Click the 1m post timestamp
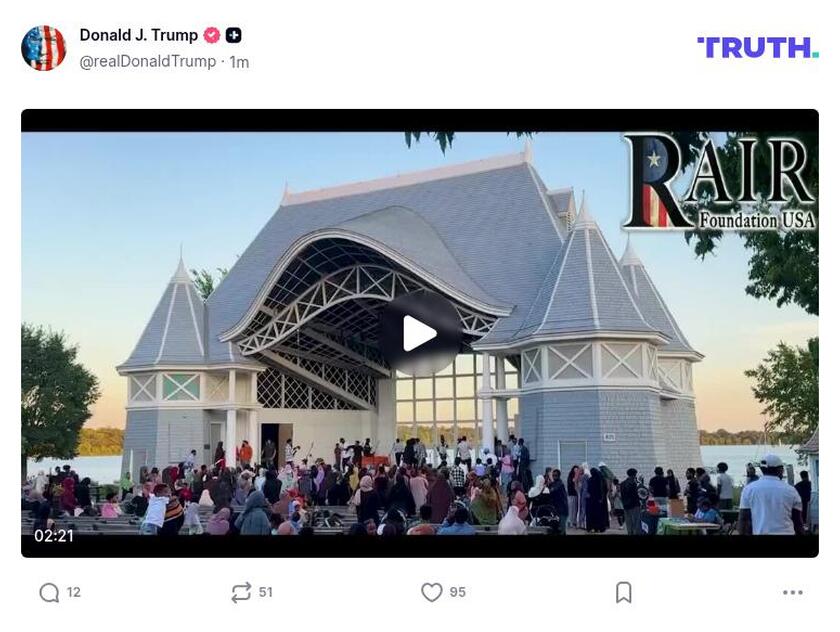Viewport: 840px width, 632px height. [x=239, y=63]
